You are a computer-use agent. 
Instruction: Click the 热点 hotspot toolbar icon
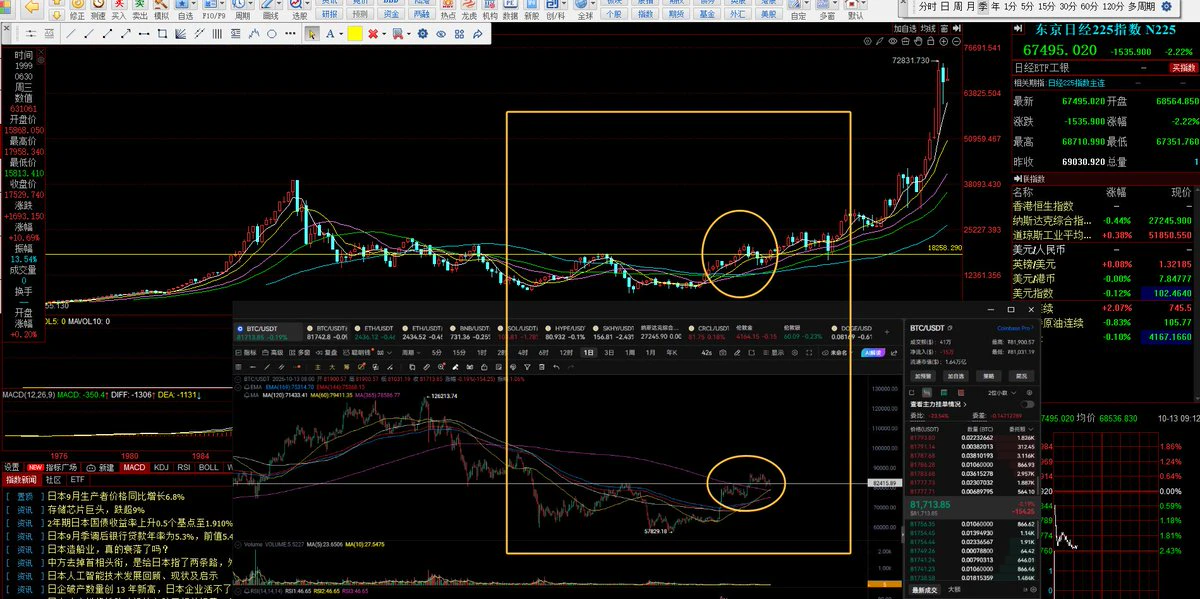[x=448, y=11]
